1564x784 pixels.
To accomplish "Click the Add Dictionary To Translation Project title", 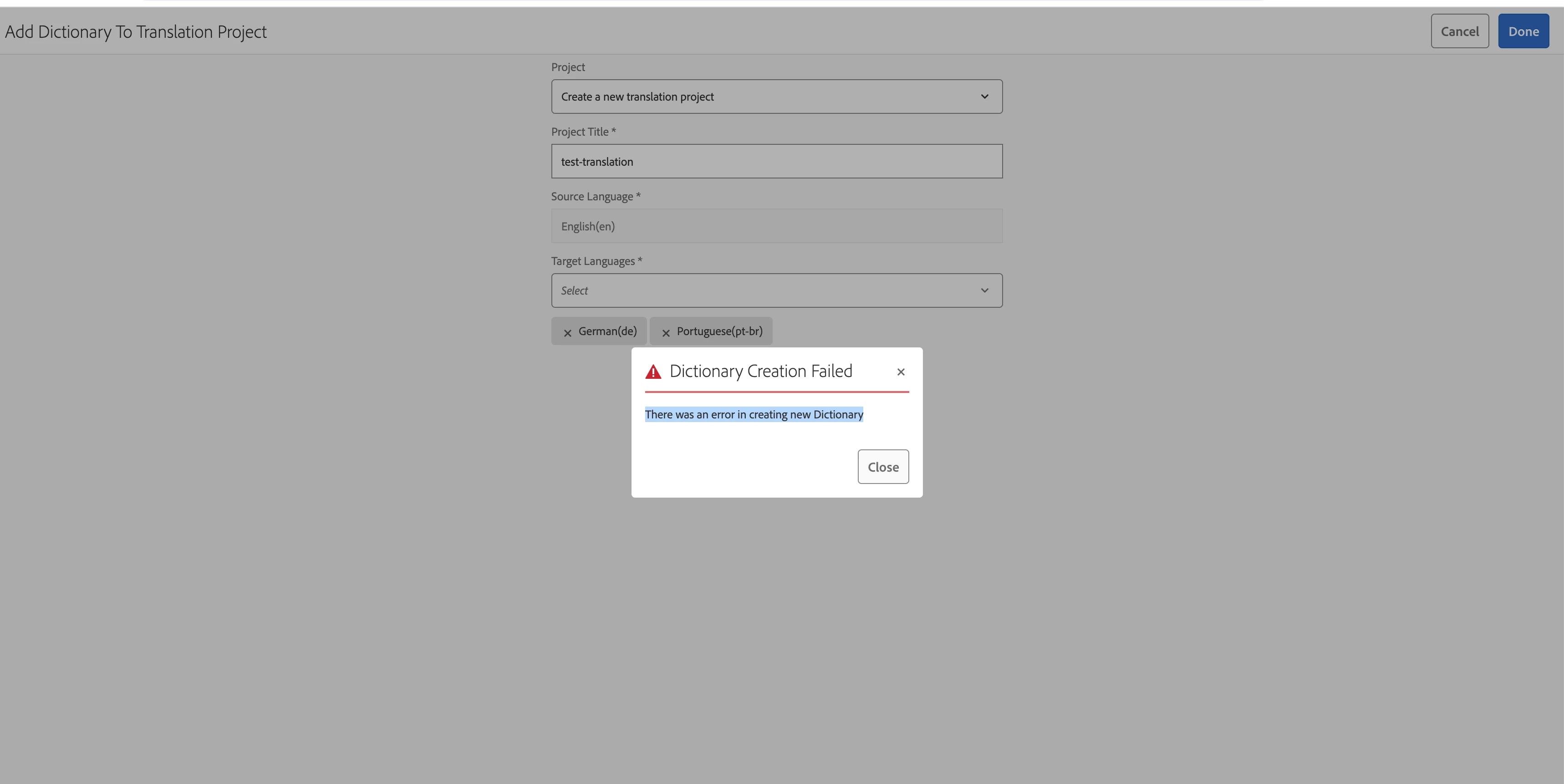I will 136,31.
